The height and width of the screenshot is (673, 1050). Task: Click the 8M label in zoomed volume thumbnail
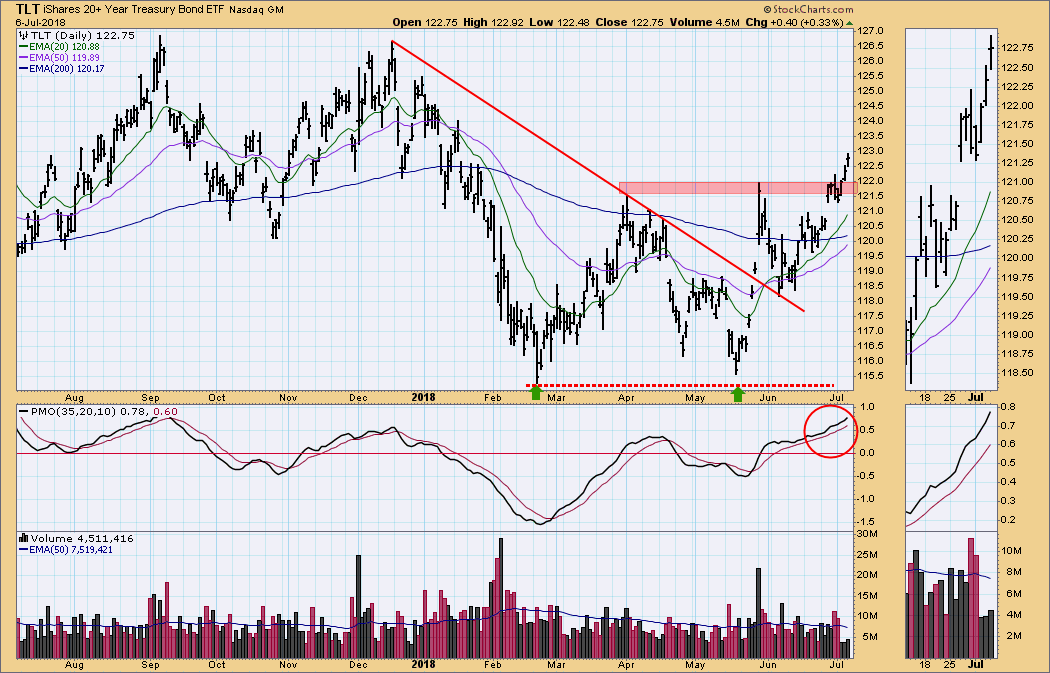[1014, 572]
